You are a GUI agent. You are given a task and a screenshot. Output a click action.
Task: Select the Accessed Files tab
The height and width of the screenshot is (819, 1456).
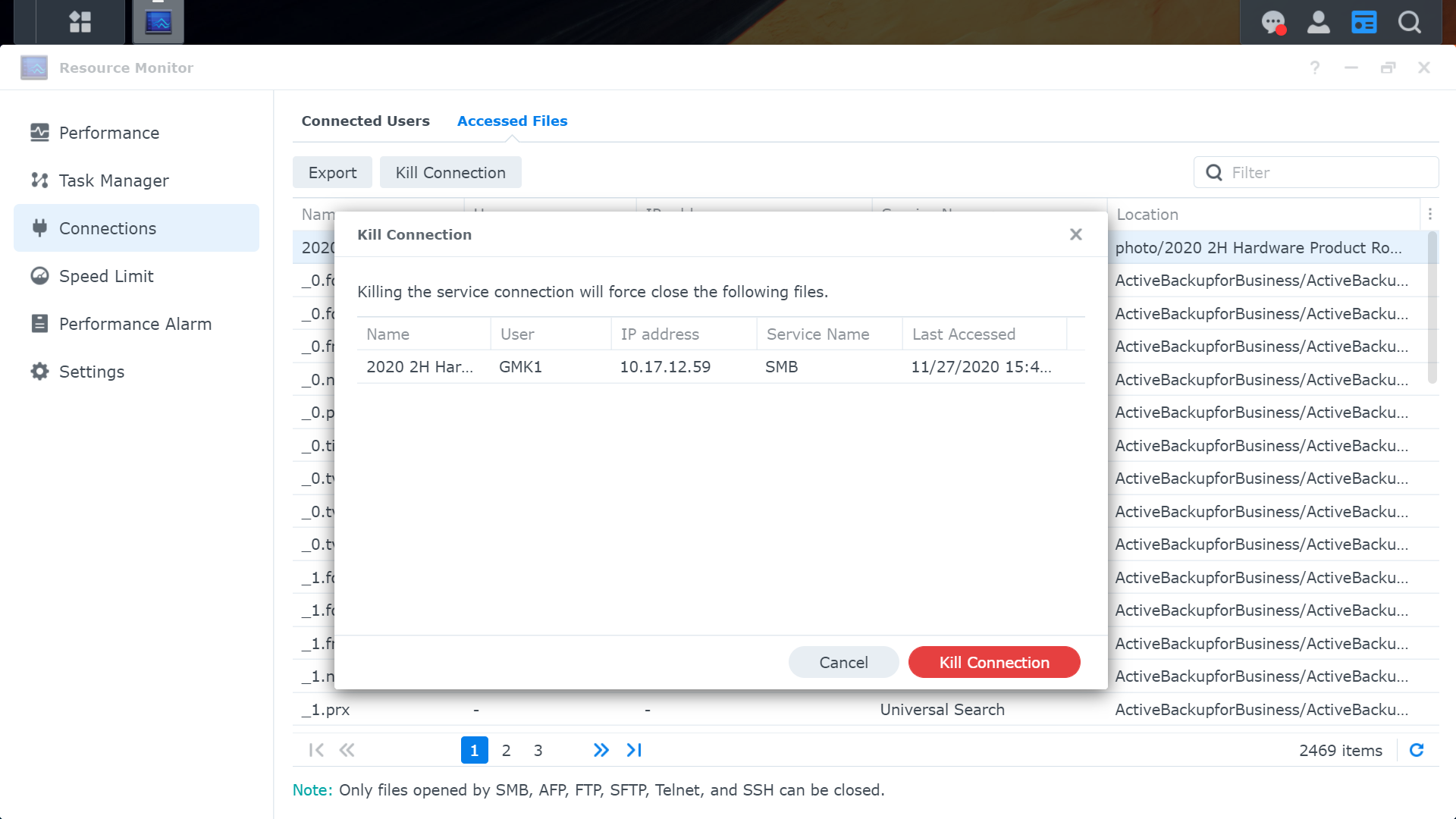512,121
